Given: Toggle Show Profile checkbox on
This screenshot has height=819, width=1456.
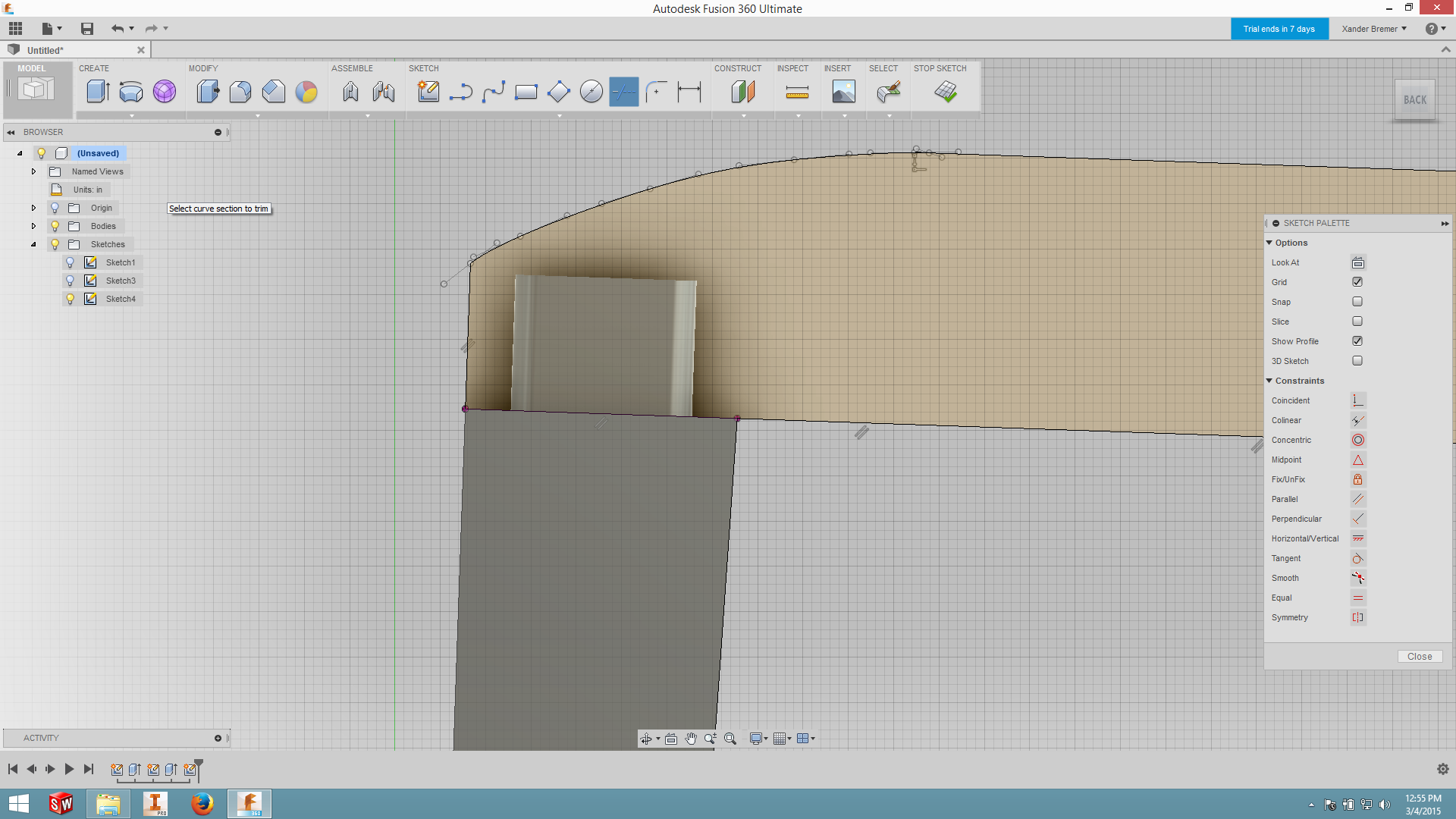Looking at the screenshot, I should point(1358,340).
